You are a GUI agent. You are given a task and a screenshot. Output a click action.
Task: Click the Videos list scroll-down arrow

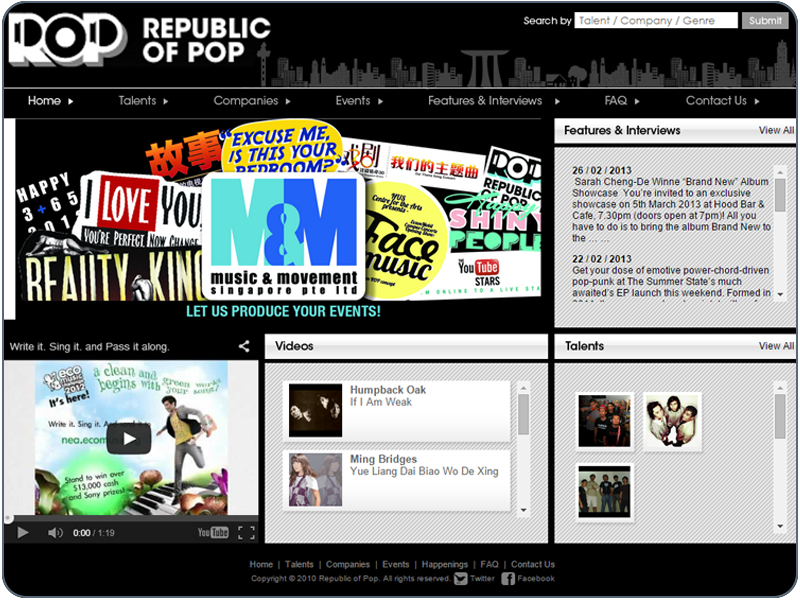point(523,510)
